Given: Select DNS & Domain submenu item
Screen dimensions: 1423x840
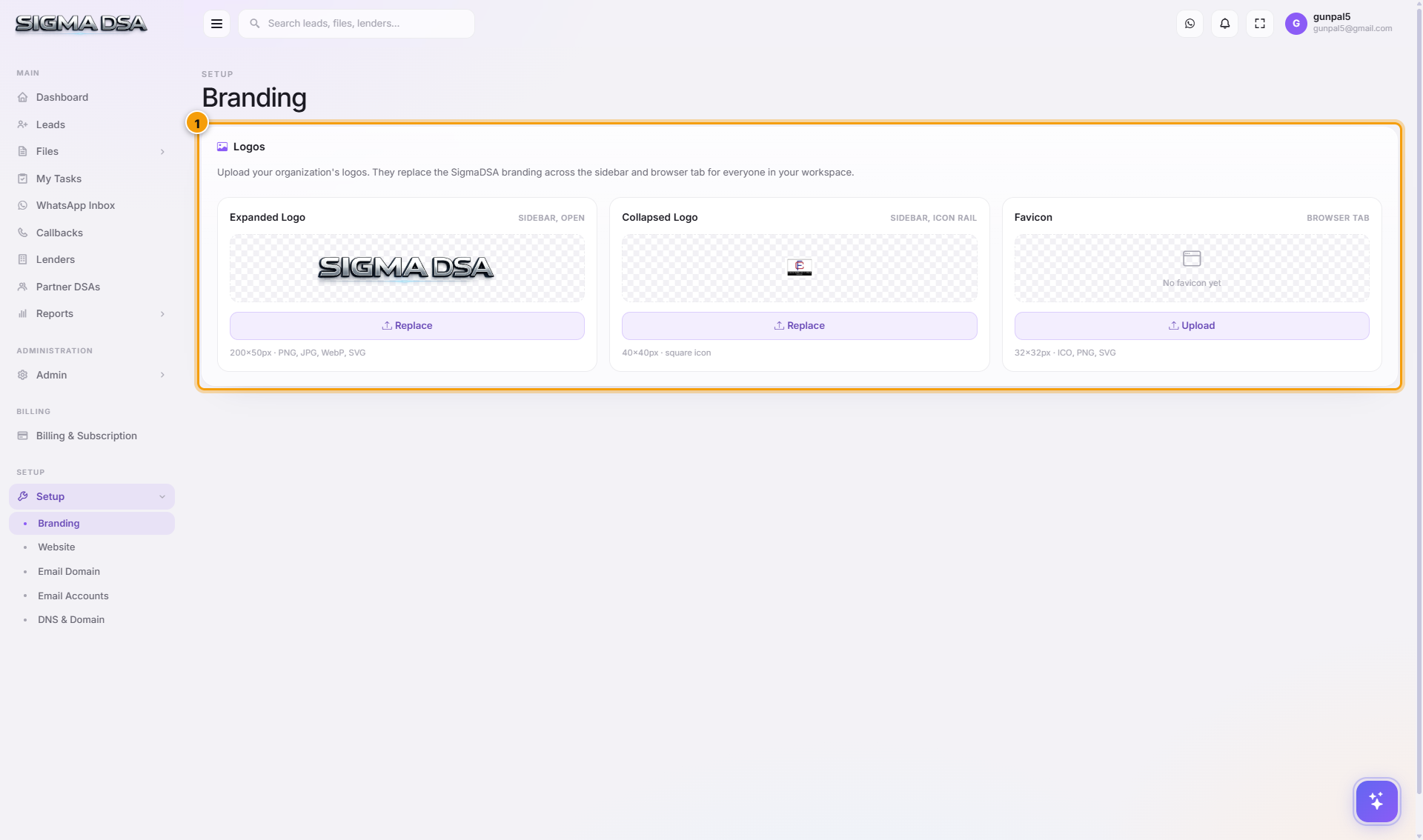Looking at the screenshot, I should click(x=92, y=619).
